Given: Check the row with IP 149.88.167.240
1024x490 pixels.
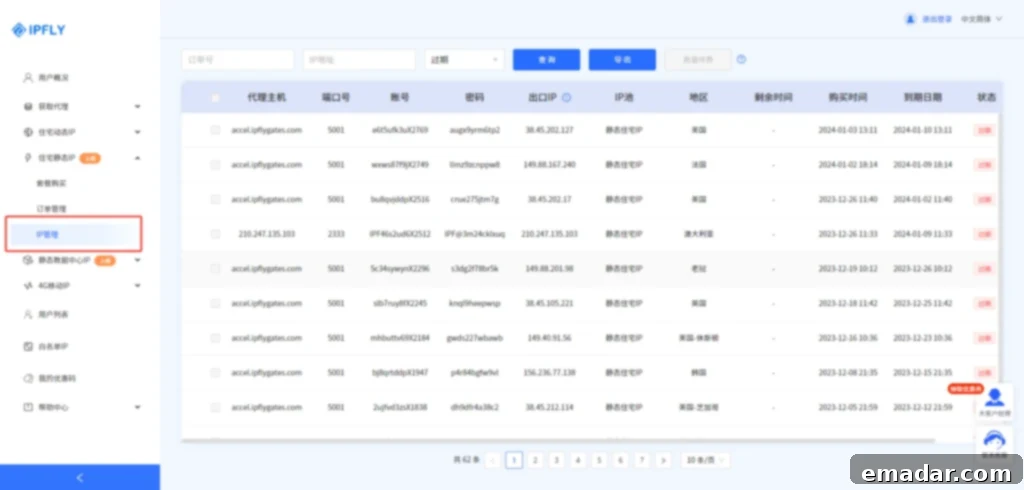Looking at the screenshot, I should [x=215, y=165].
